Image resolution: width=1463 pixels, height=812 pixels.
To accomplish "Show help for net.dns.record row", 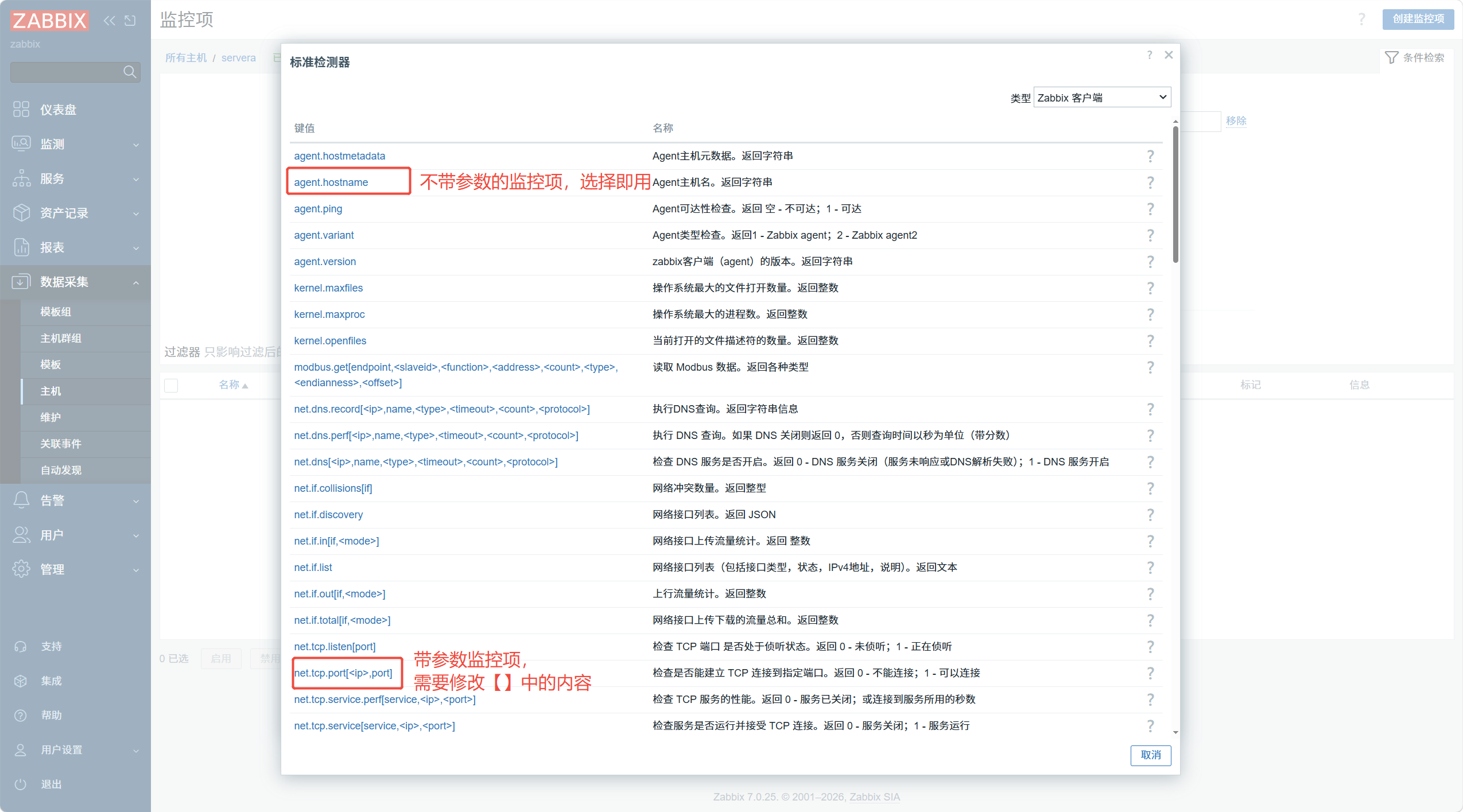I will [1150, 409].
